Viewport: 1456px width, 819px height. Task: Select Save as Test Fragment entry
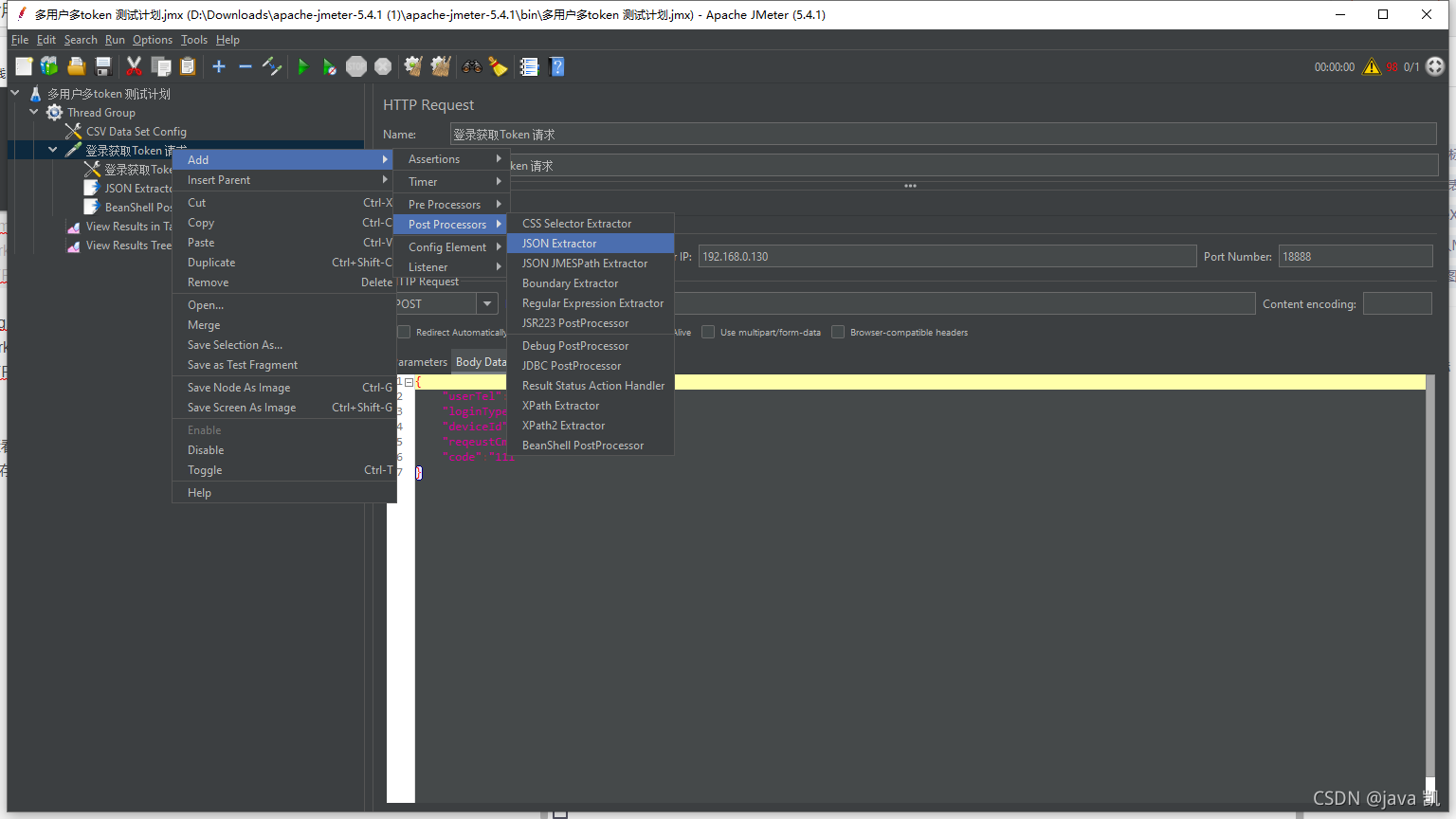click(284, 365)
